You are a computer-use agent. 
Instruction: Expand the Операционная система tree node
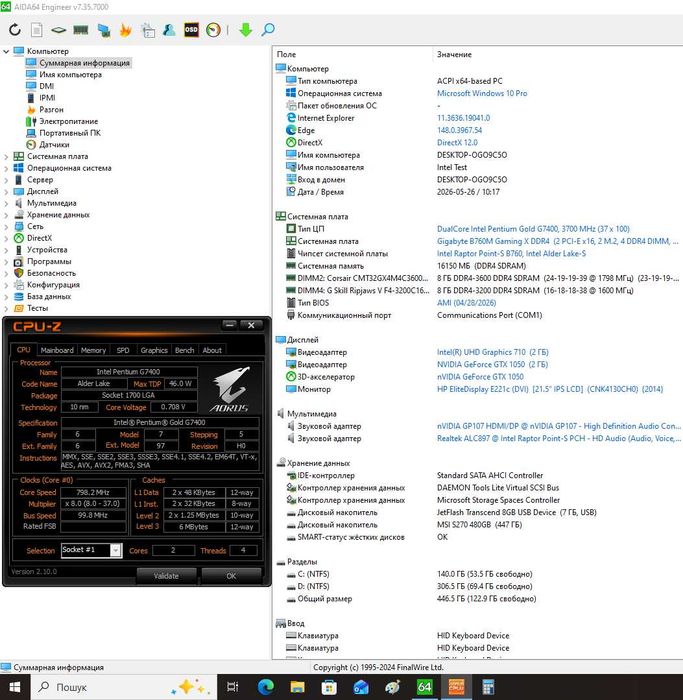click(x=6, y=168)
